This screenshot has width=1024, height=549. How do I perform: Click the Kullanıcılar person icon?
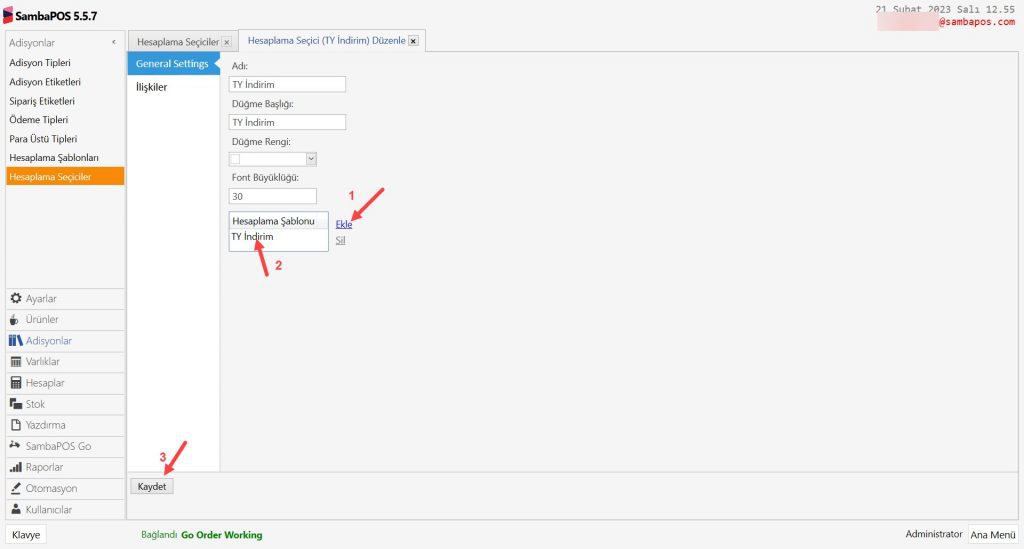[x=16, y=509]
